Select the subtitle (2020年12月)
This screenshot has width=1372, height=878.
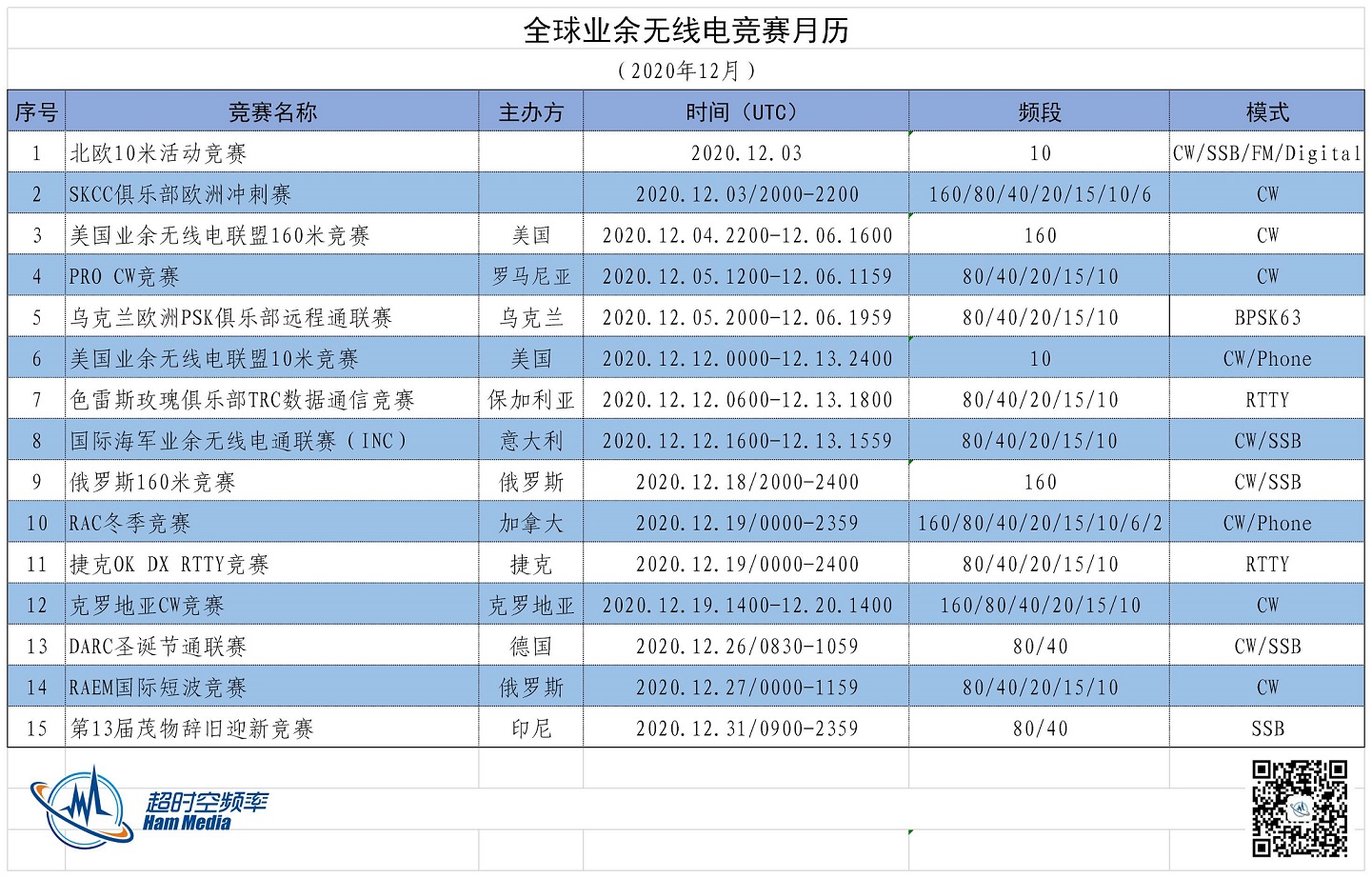coord(686,71)
